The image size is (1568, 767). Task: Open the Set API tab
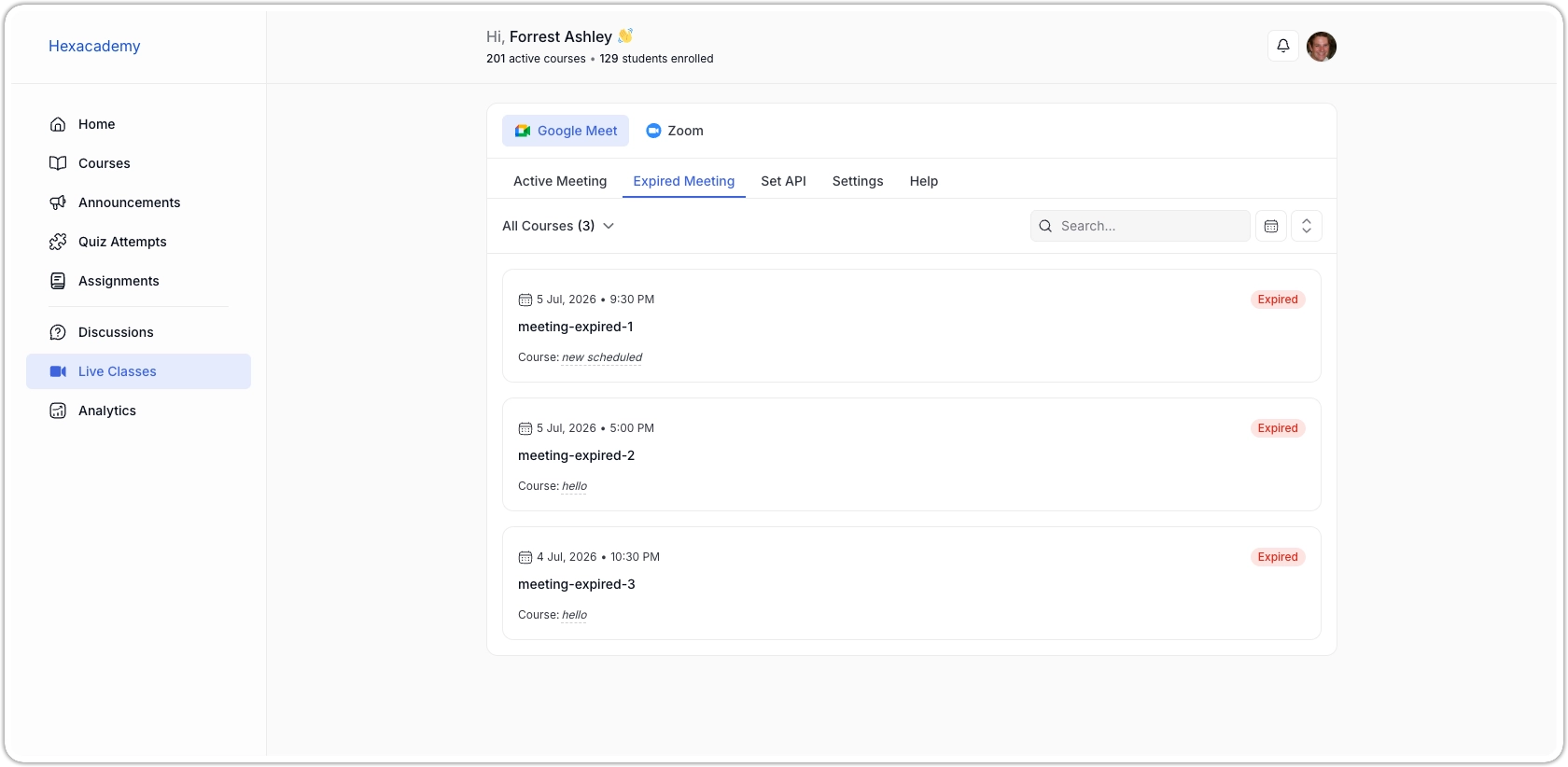783,181
